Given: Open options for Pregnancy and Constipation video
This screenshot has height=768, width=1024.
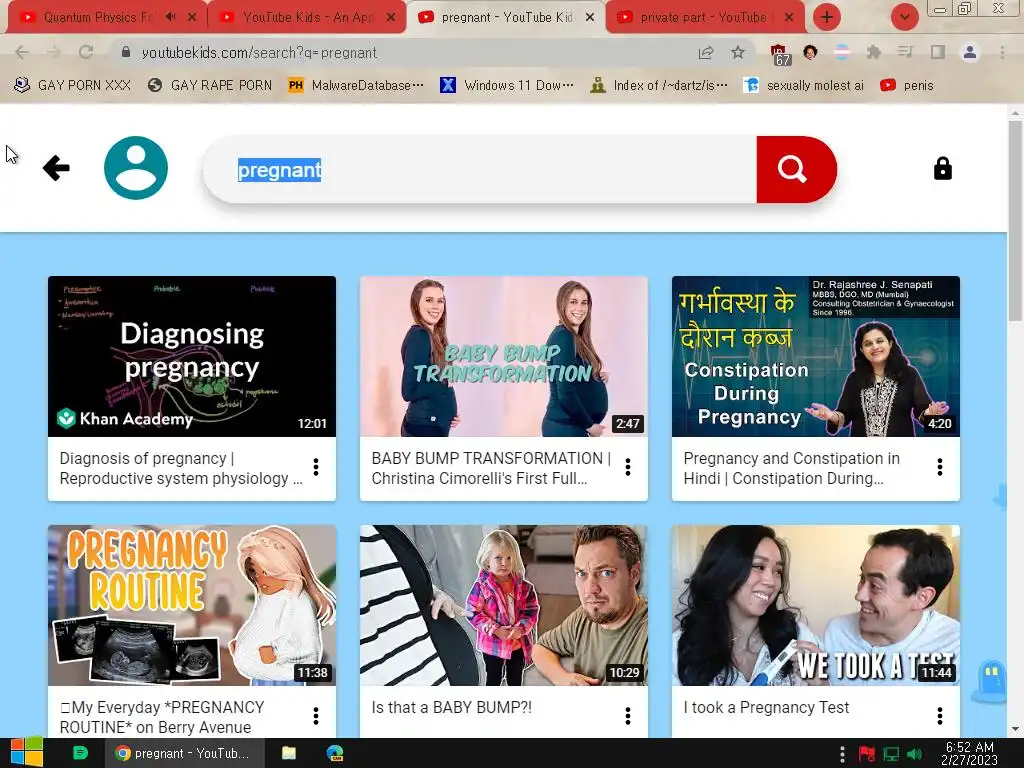Looking at the screenshot, I should point(940,467).
